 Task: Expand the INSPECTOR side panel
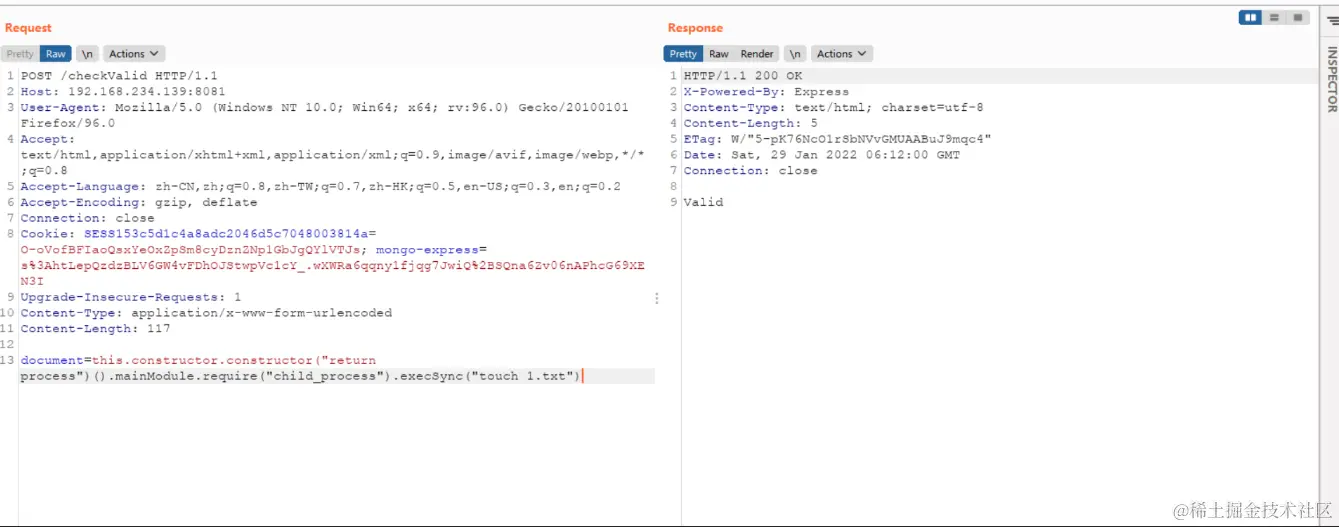(1331, 79)
